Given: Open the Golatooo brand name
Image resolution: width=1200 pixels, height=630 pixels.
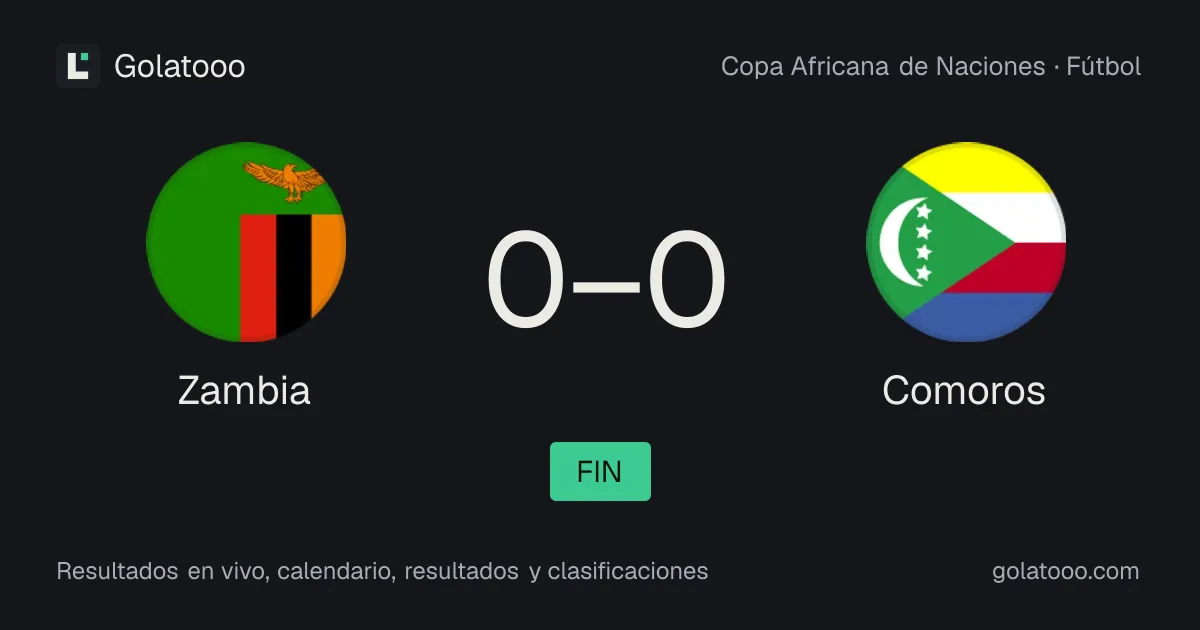Looking at the screenshot, I should click(x=180, y=66).
